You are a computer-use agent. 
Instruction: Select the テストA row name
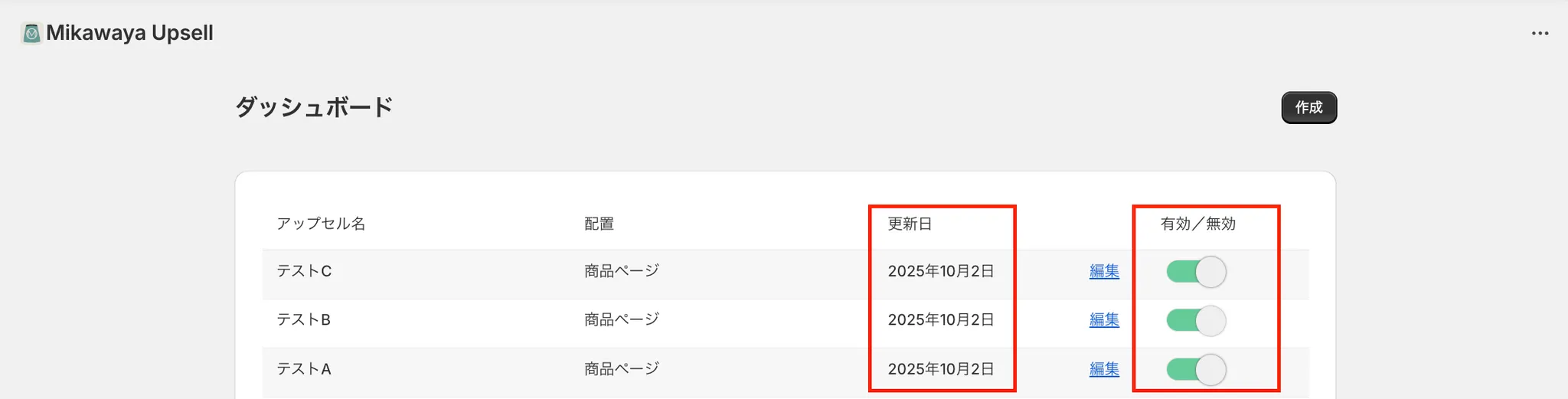(x=303, y=369)
